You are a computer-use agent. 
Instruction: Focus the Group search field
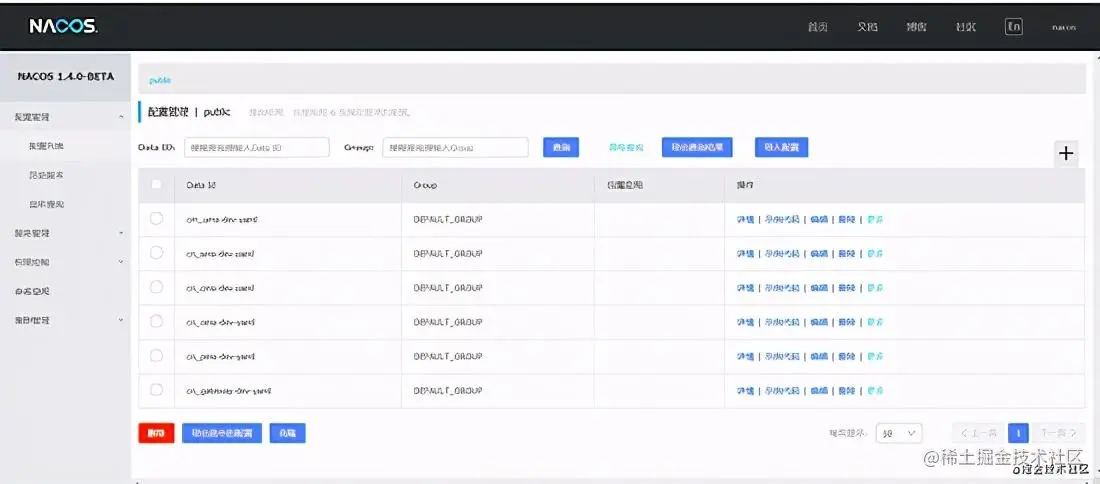[x=455, y=147]
